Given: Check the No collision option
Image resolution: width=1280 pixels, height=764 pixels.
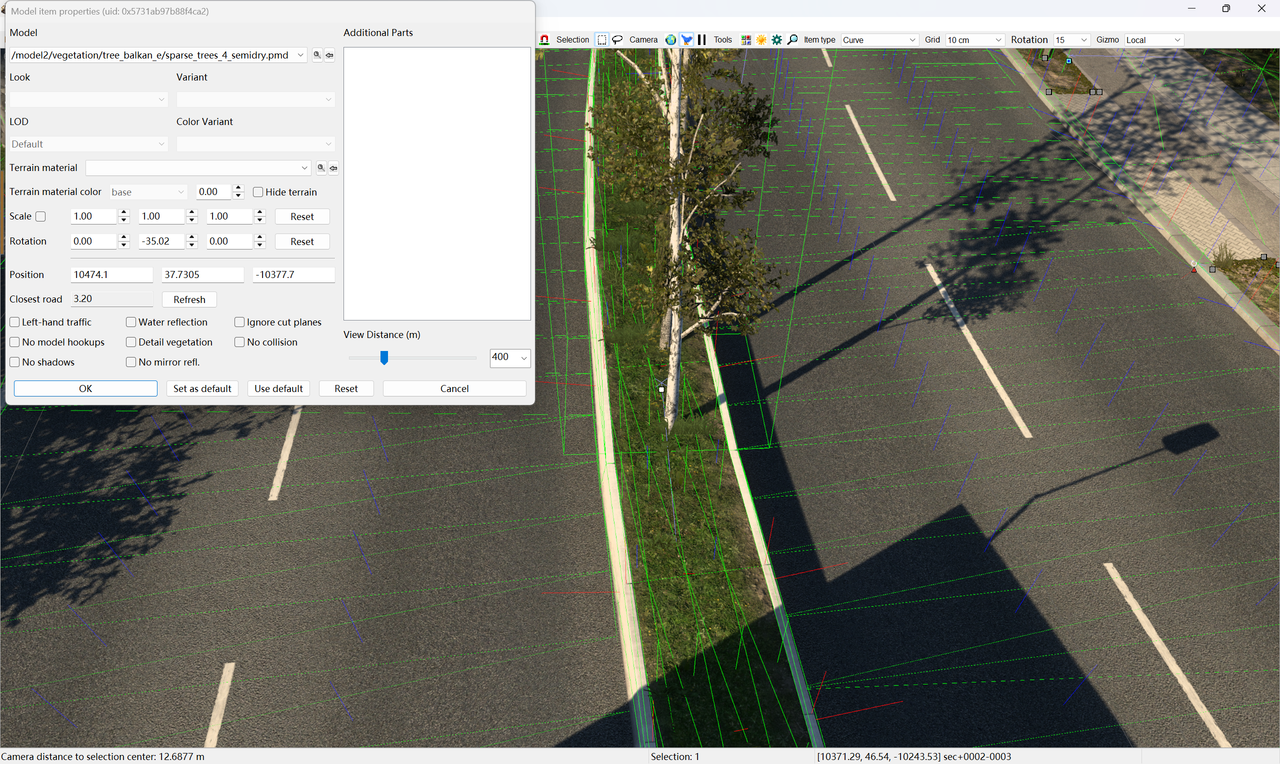Looking at the screenshot, I should 239,341.
